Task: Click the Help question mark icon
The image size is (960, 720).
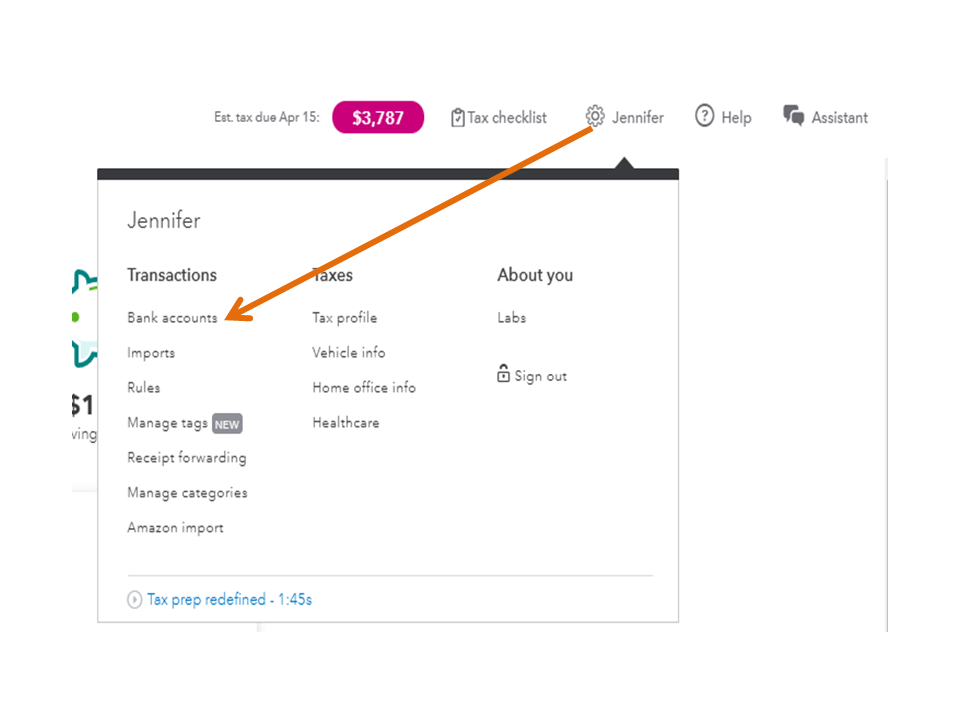Action: click(704, 116)
